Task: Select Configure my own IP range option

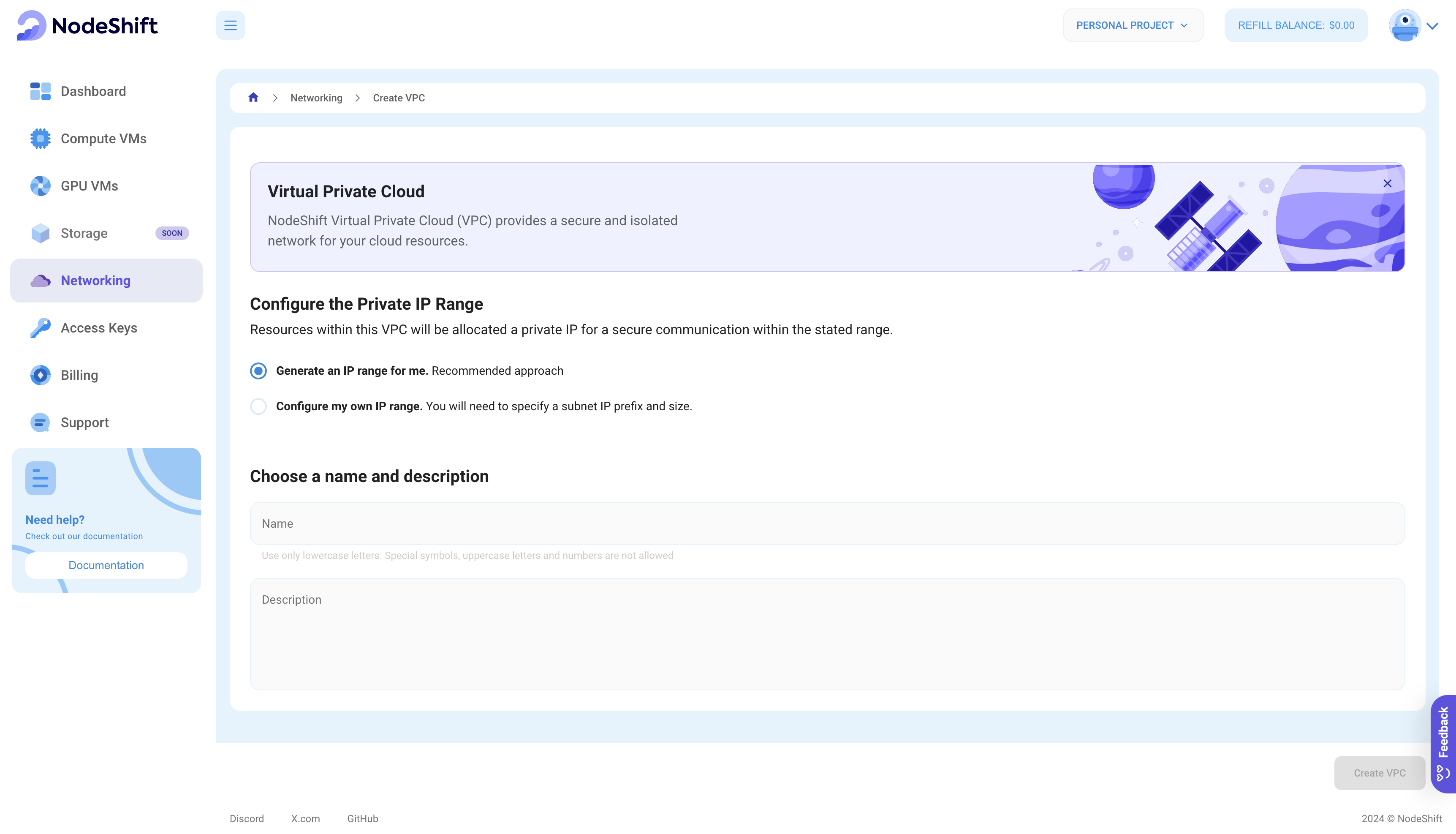Action: [x=258, y=406]
